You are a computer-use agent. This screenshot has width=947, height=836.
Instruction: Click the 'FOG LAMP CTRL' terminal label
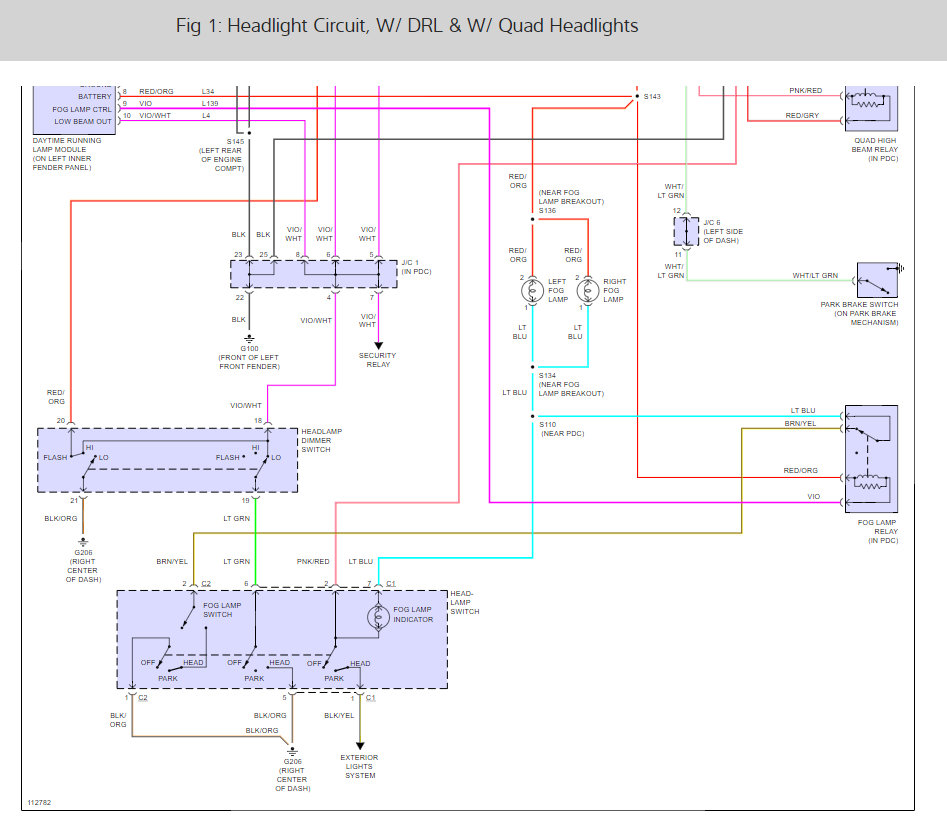pos(82,109)
